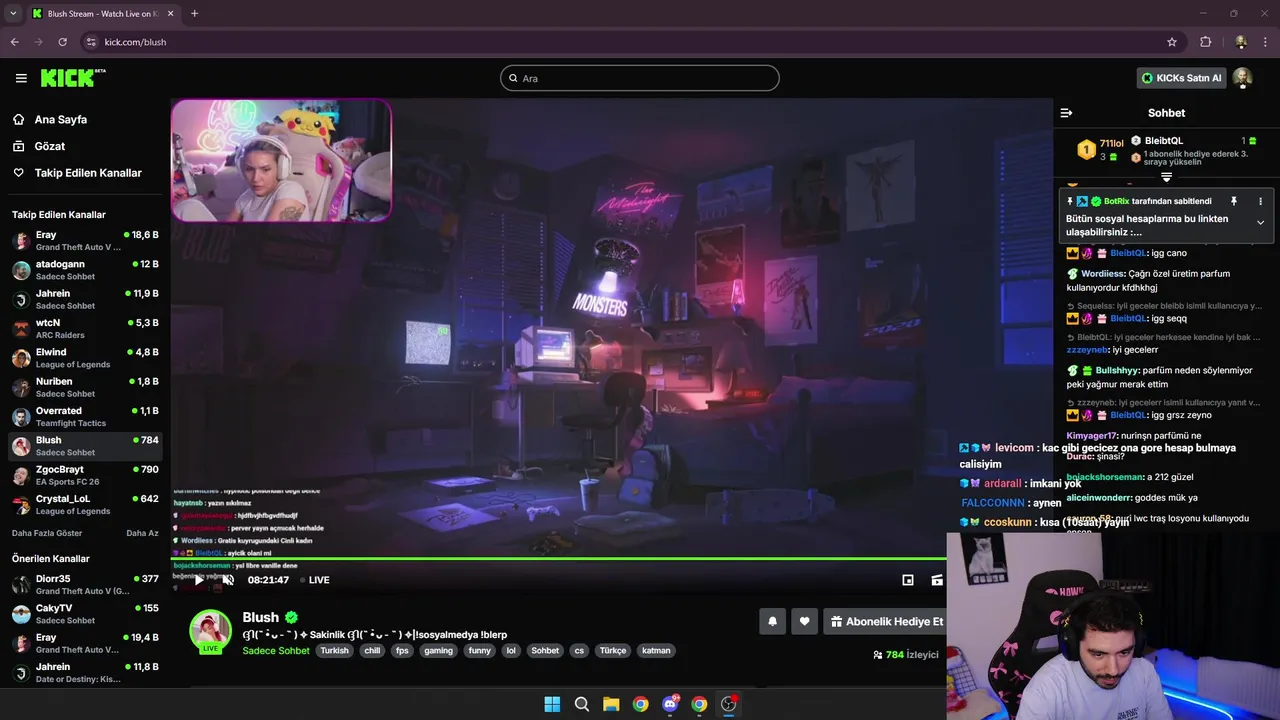Toggle follow heart for Blush
1280x720 pixels.
coord(804,621)
